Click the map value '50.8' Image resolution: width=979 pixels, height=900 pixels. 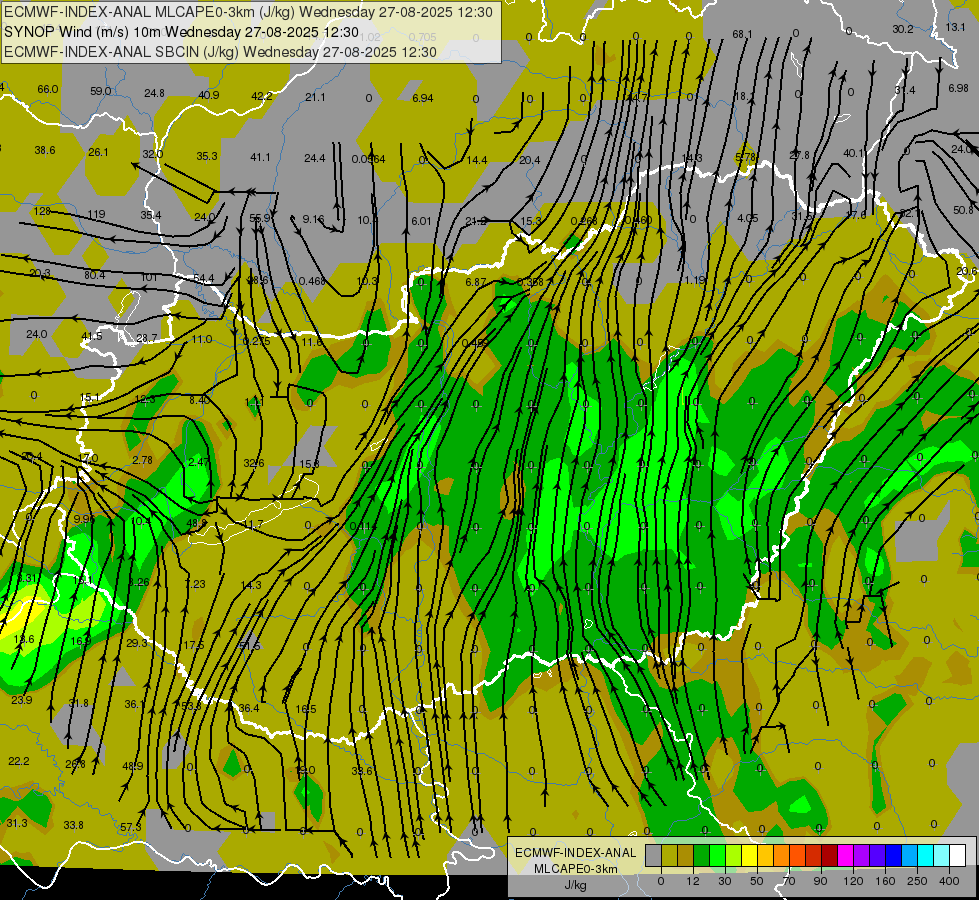(963, 210)
